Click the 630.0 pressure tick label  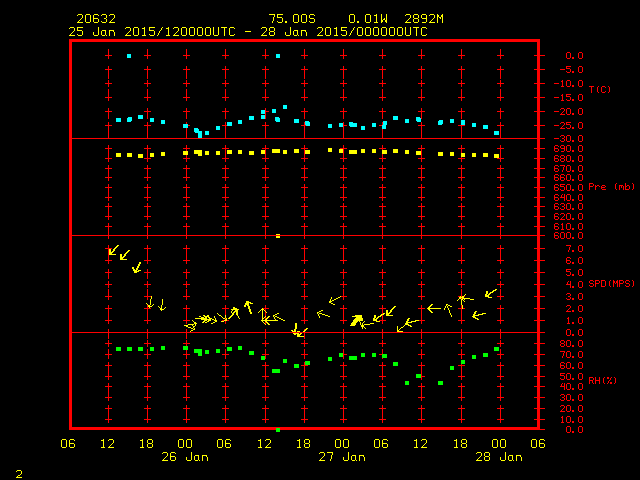pos(569,207)
